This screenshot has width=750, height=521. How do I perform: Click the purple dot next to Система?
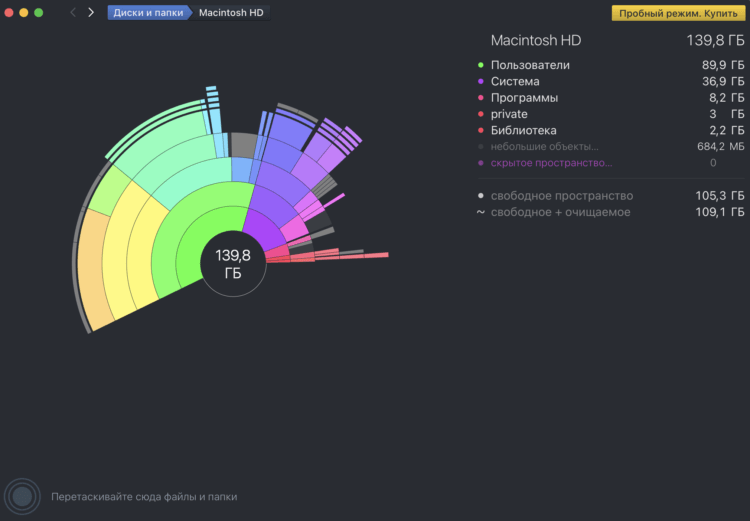481,81
